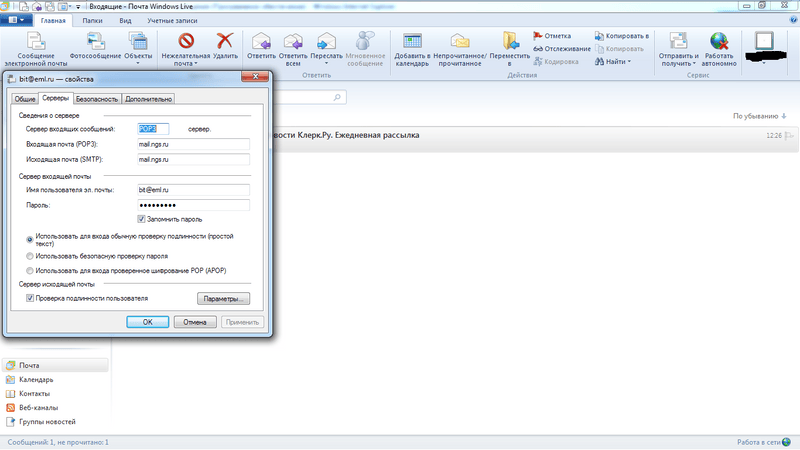Select the secure password authentication radio button
The width and height of the screenshot is (800, 450).
tap(30, 256)
